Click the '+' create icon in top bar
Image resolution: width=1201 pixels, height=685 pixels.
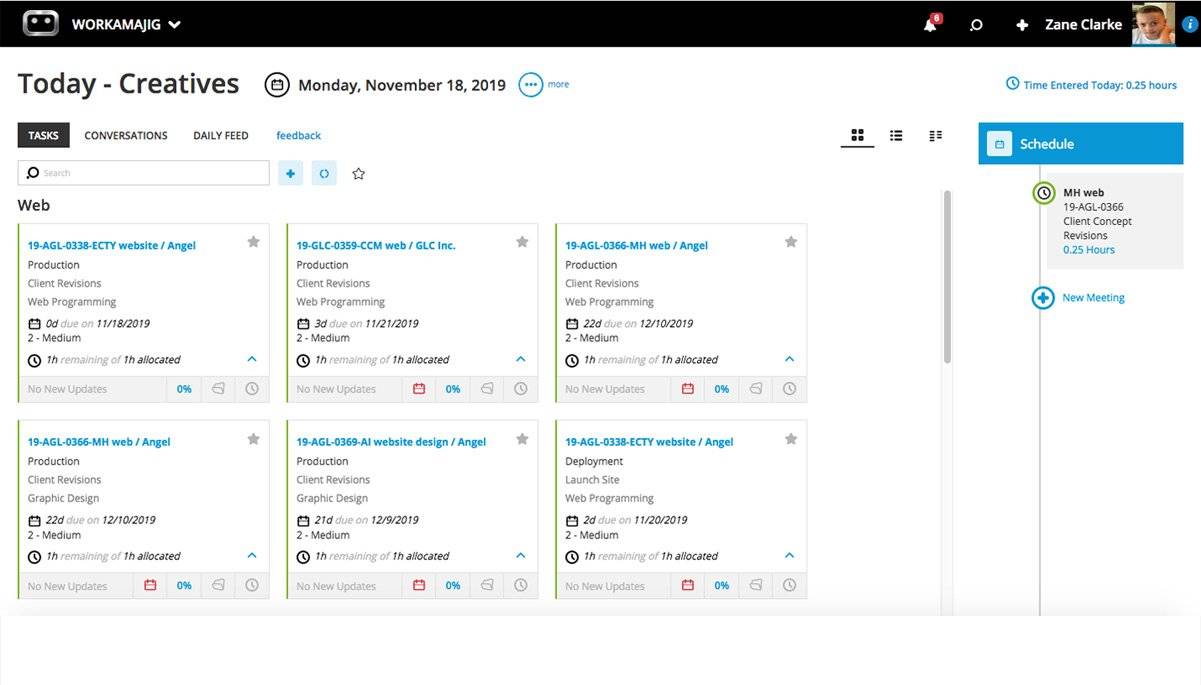click(x=1019, y=24)
